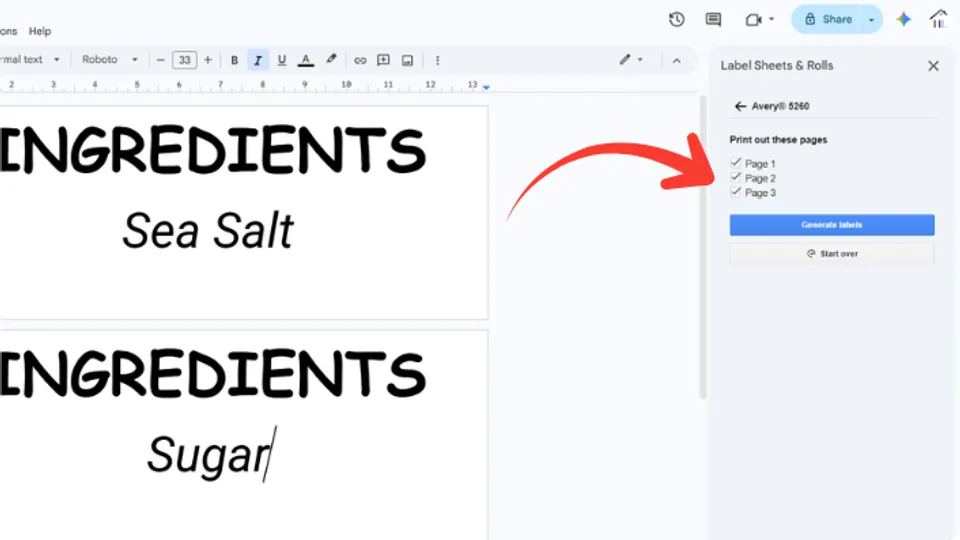Uncheck the Page 1 checkbox
Viewport: 960px width, 540px height.
tap(736, 163)
